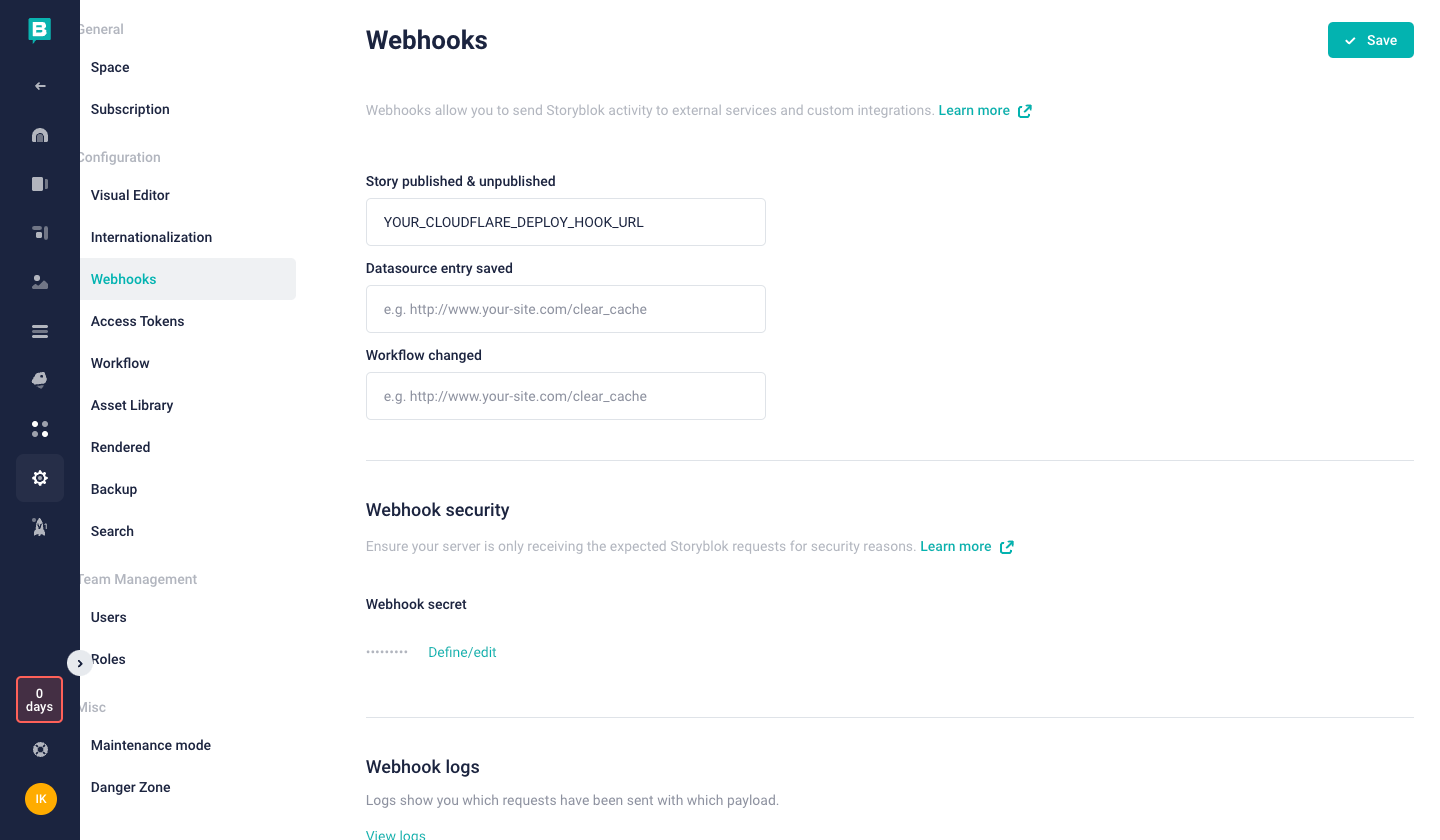Image resolution: width=1440 pixels, height=840 pixels.
Task: Click the Settings gear icon
Action: click(40, 478)
